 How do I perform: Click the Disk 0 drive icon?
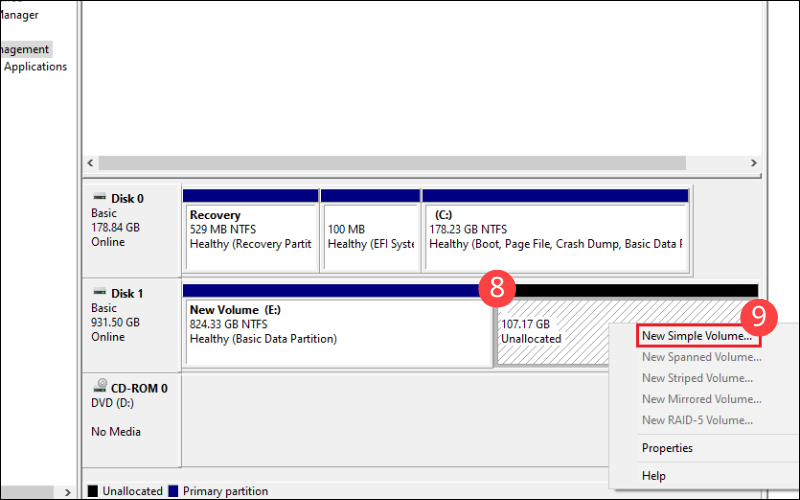pos(99,197)
